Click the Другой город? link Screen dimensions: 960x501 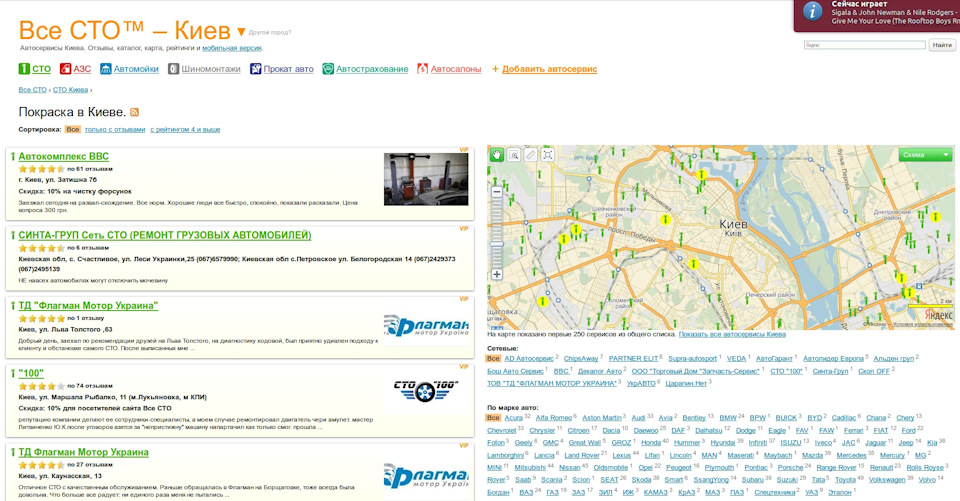tap(269, 32)
